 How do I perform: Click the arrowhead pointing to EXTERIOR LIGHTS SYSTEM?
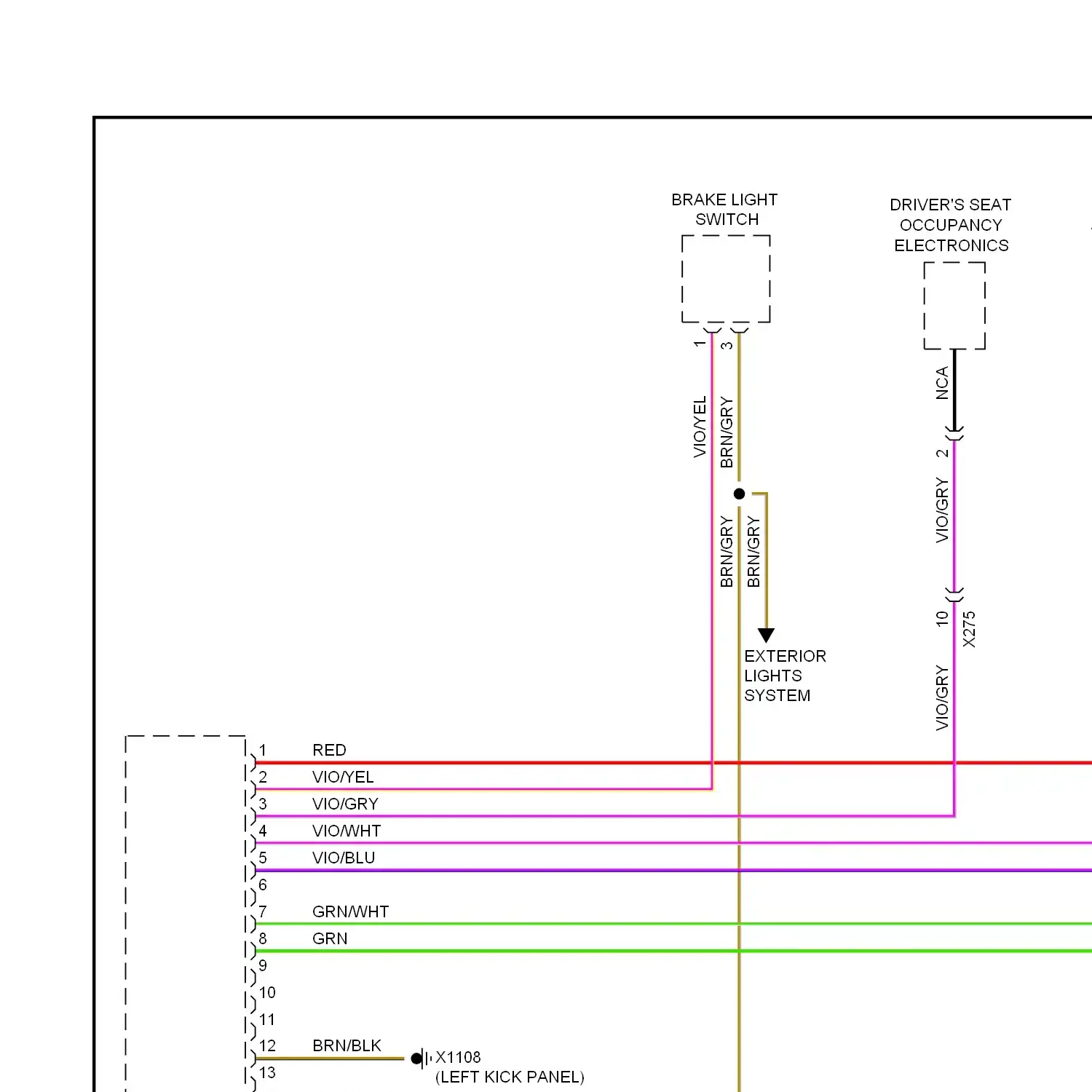click(x=766, y=636)
